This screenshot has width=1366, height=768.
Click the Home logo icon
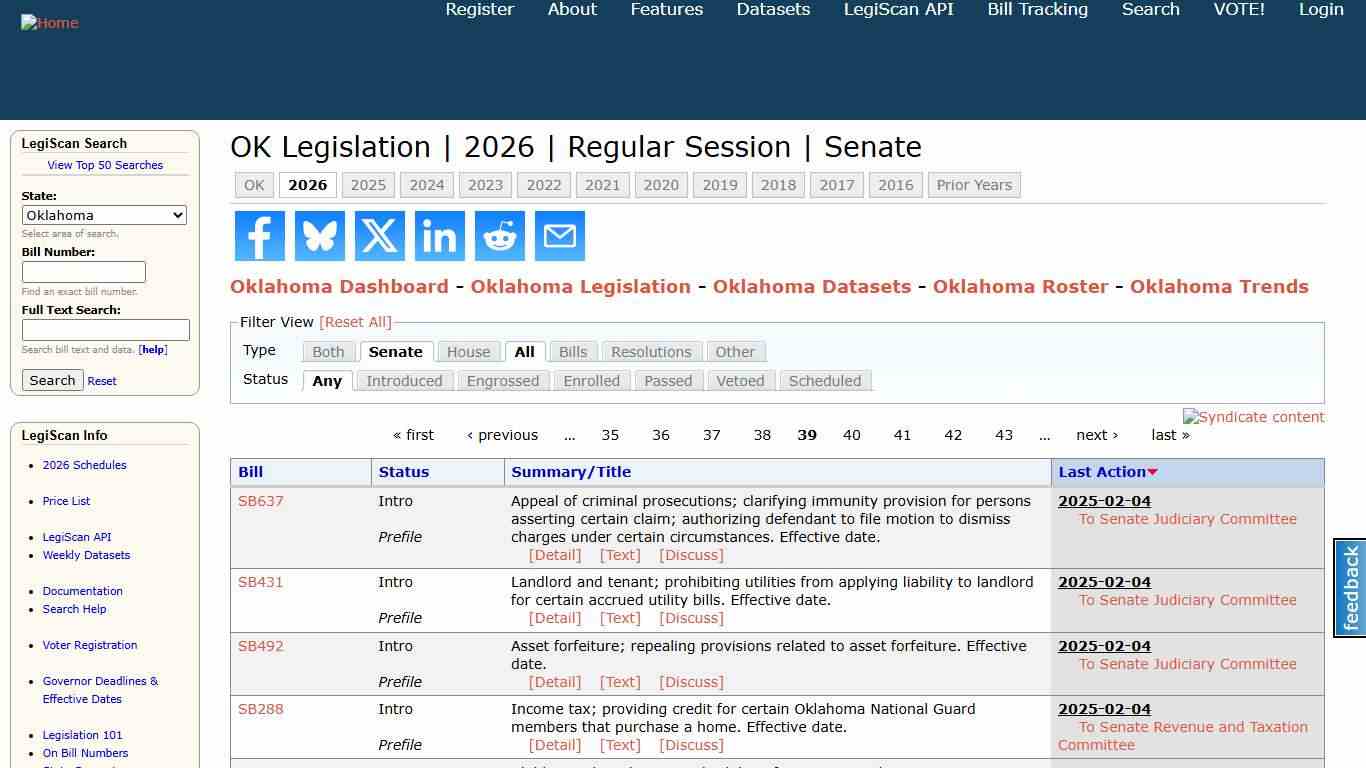coord(49,22)
